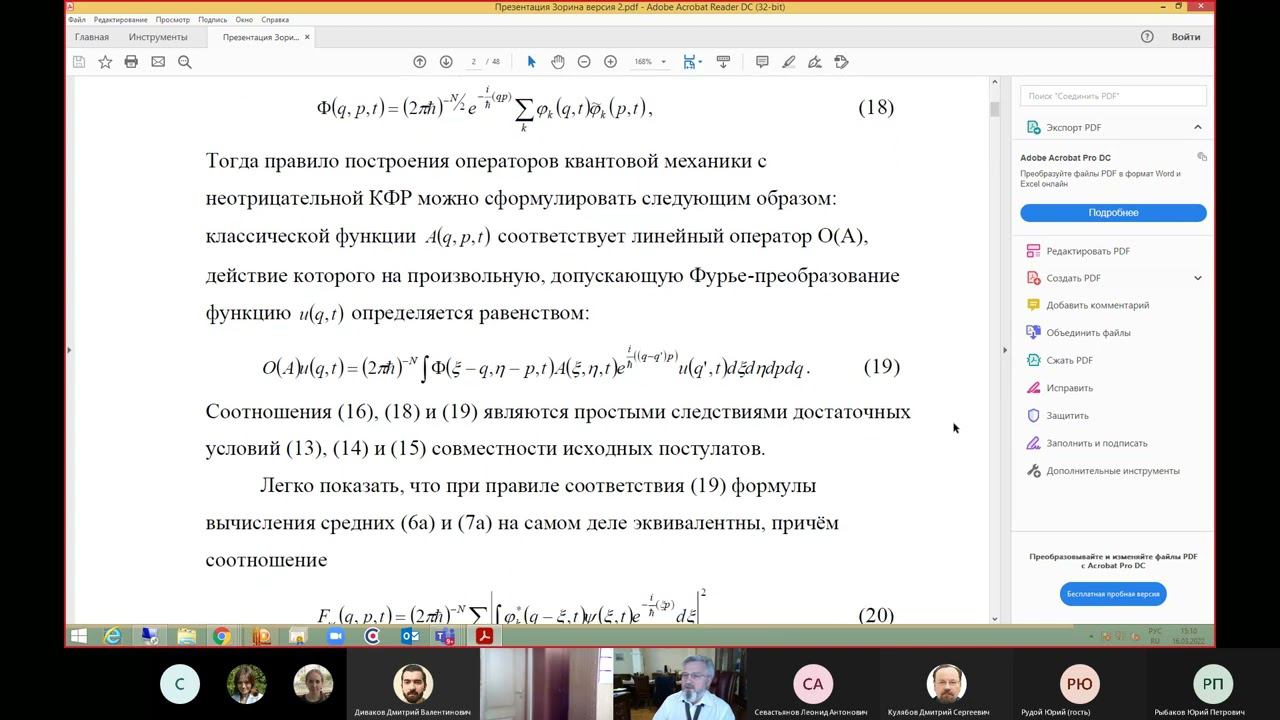Screen dimensions: 1280x720
Task: Launch Internet Explorer from taskbar
Action: pyautogui.click(x=112, y=636)
